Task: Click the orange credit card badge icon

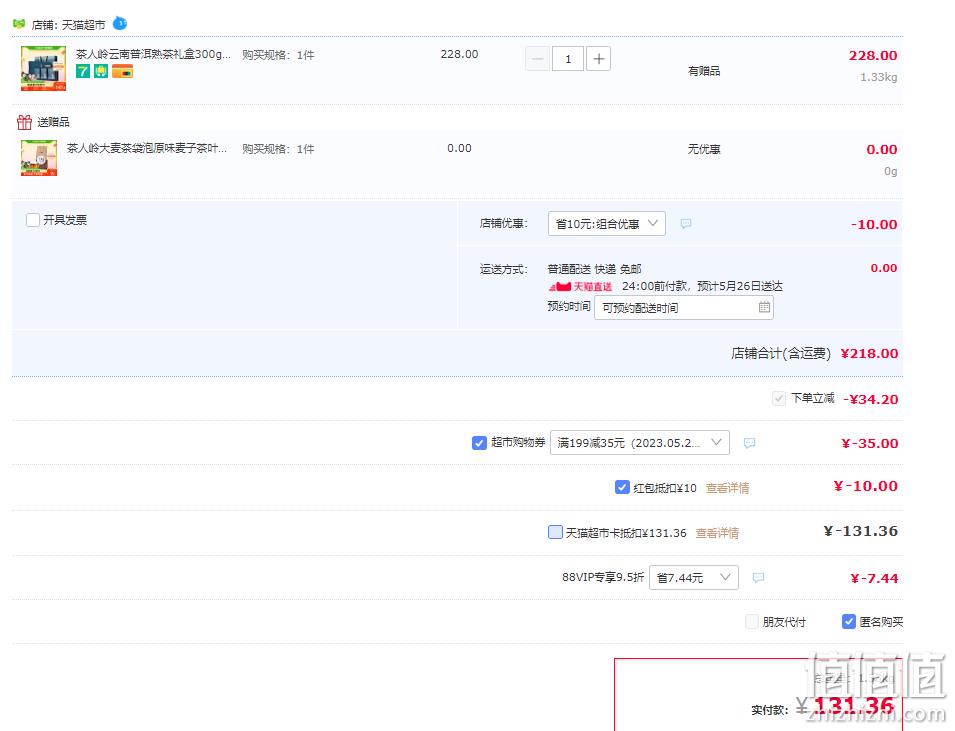Action: pos(122,71)
